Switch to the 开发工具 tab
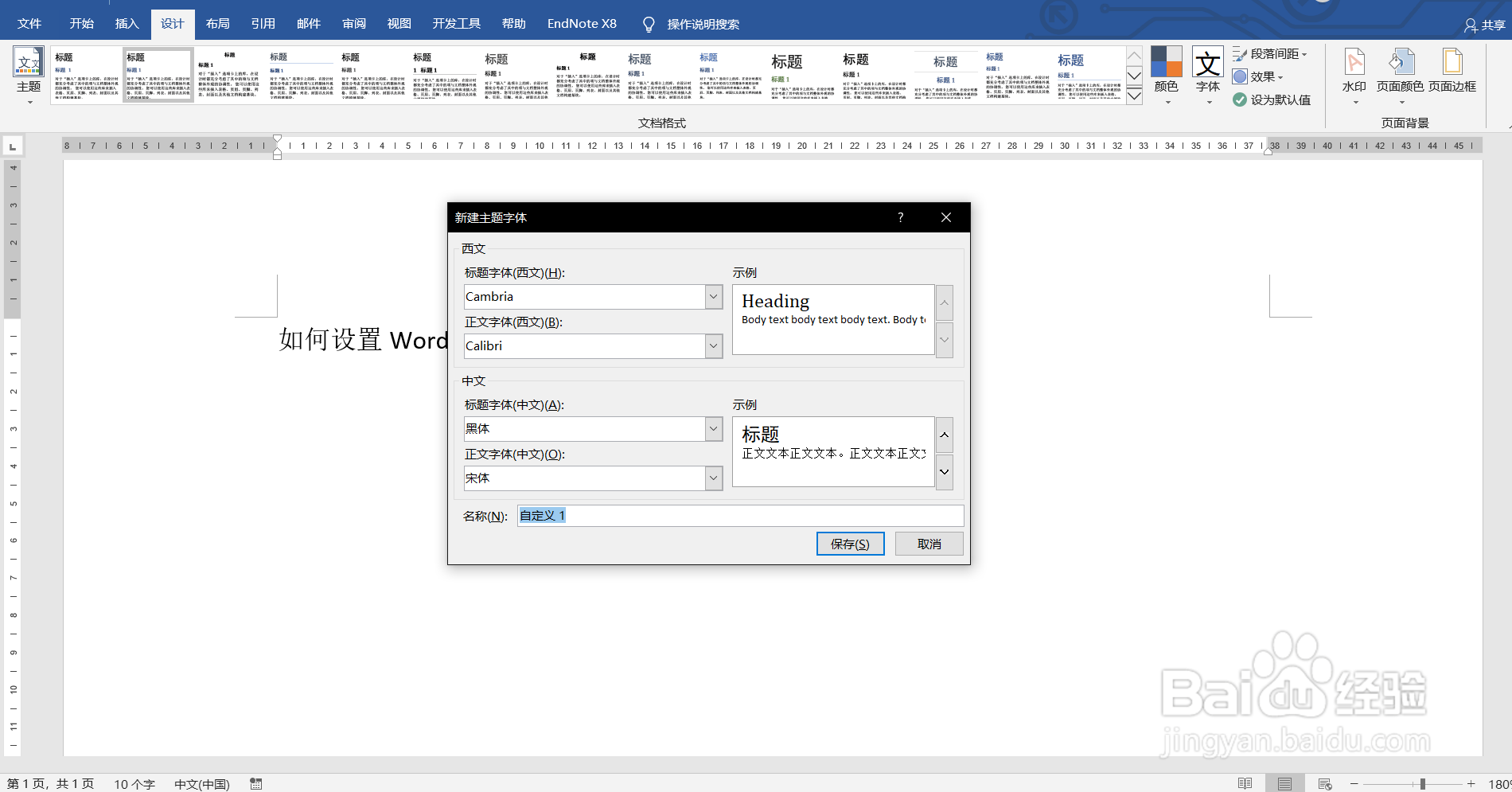Screen dimensions: 1512x792 coord(456,24)
